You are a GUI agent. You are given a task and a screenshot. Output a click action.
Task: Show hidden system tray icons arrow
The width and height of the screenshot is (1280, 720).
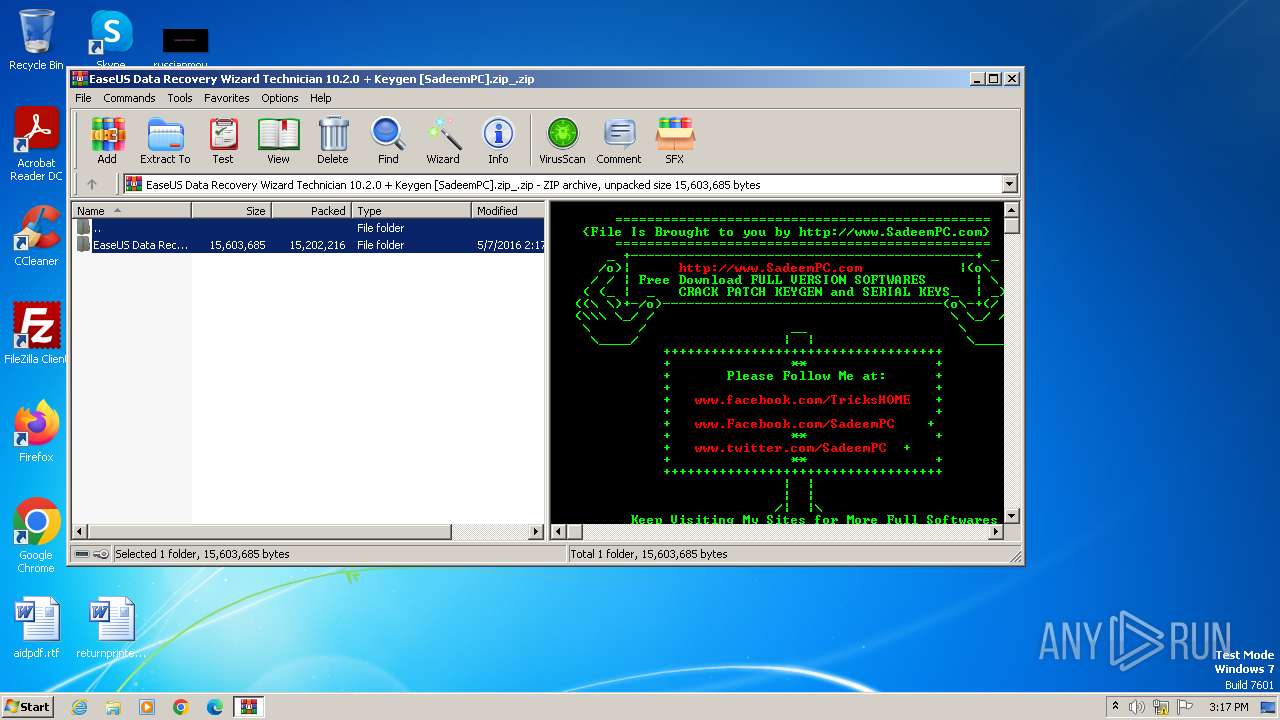pos(1115,707)
